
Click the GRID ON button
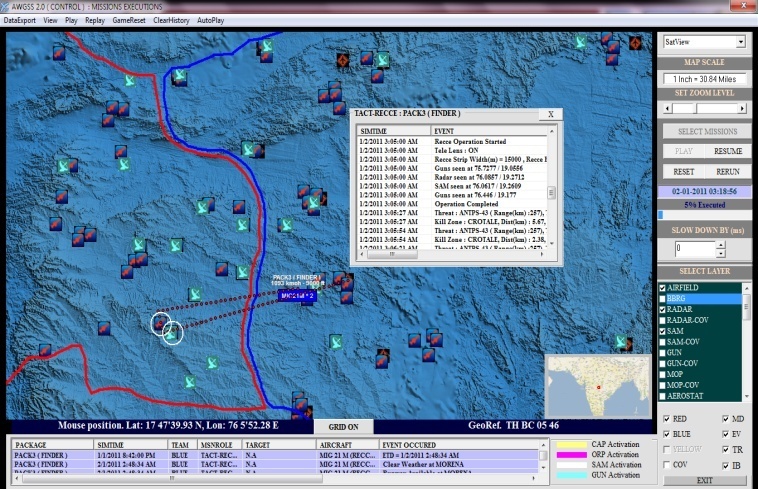click(344, 427)
